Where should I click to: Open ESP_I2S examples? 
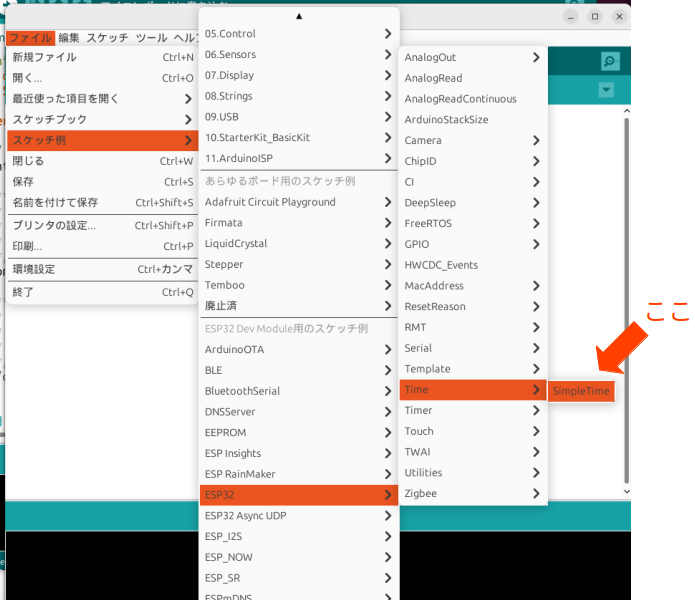pos(299,537)
